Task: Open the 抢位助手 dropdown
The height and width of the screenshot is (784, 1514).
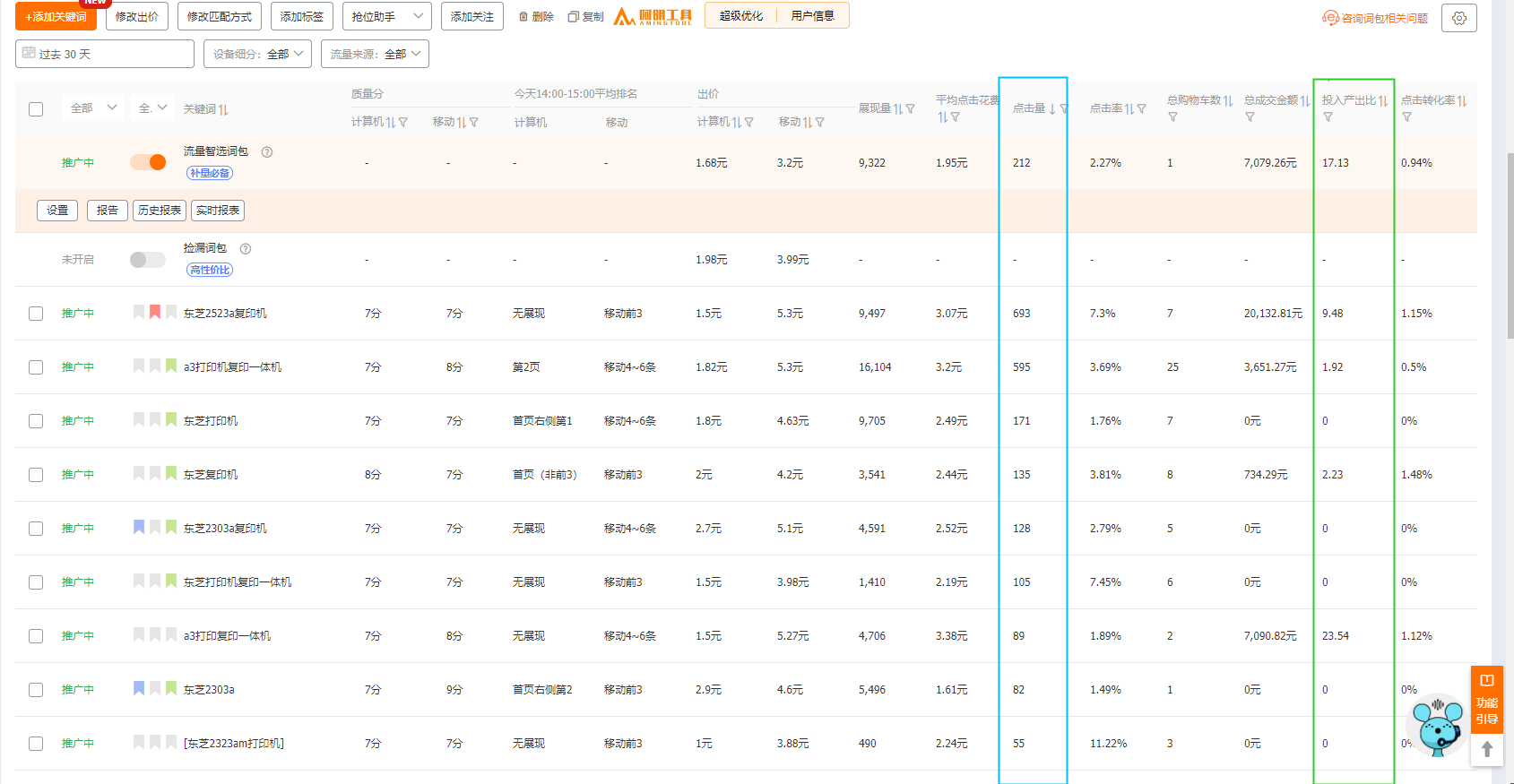Action: coord(387,16)
